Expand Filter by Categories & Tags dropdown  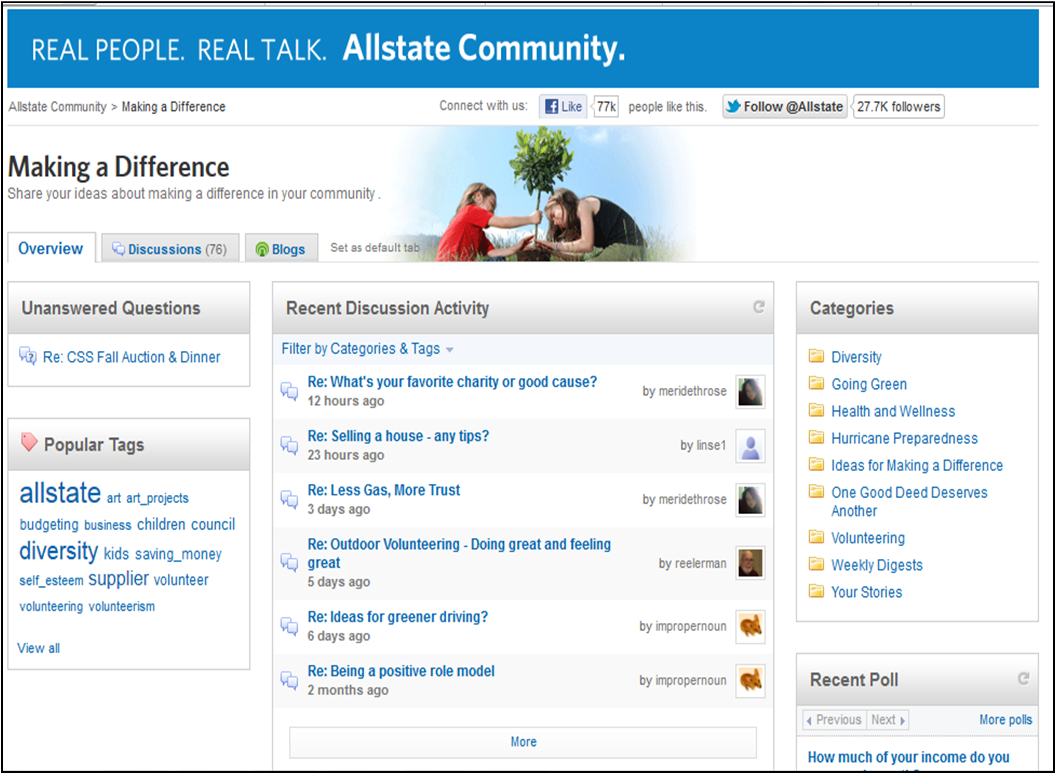coord(367,349)
